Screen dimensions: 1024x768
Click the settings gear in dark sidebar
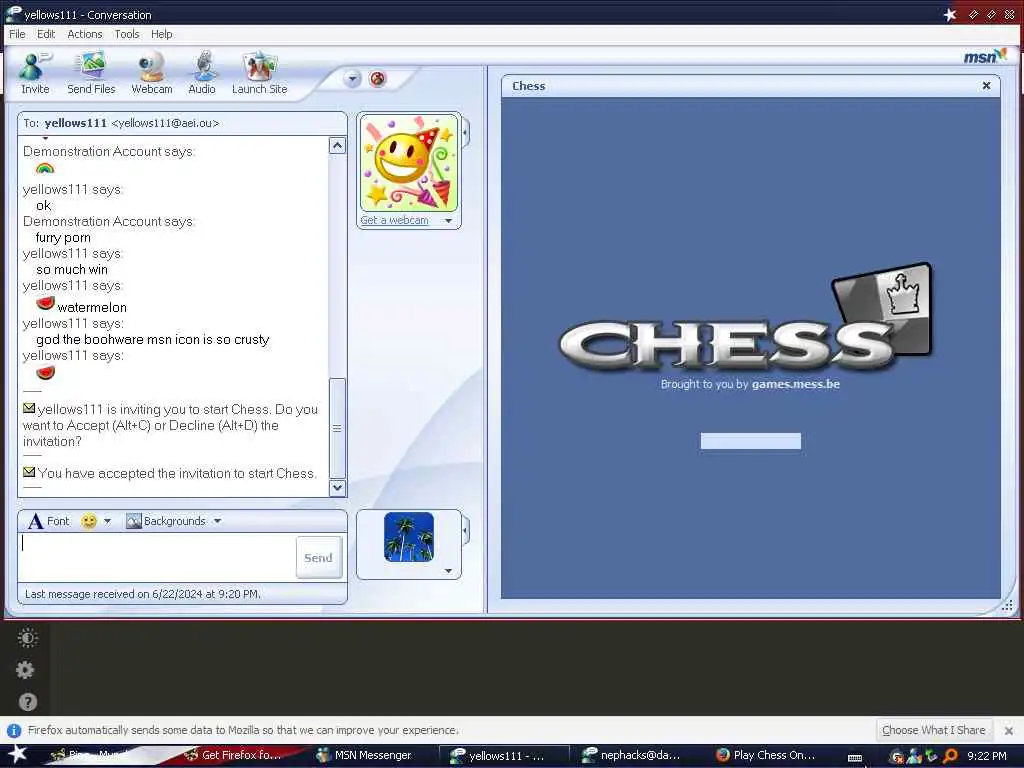pos(25,669)
